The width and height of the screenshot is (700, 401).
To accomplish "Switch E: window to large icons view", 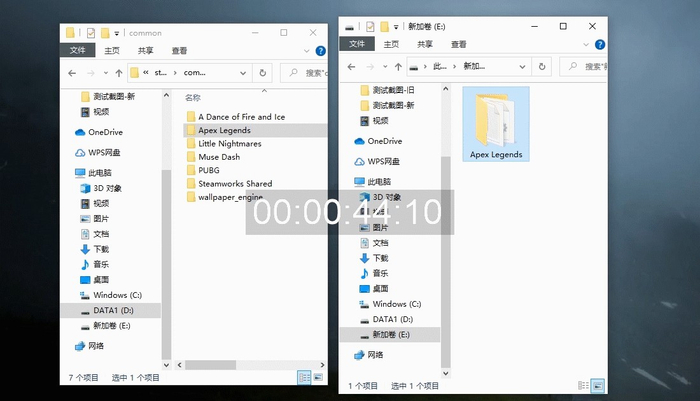I will (598, 385).
